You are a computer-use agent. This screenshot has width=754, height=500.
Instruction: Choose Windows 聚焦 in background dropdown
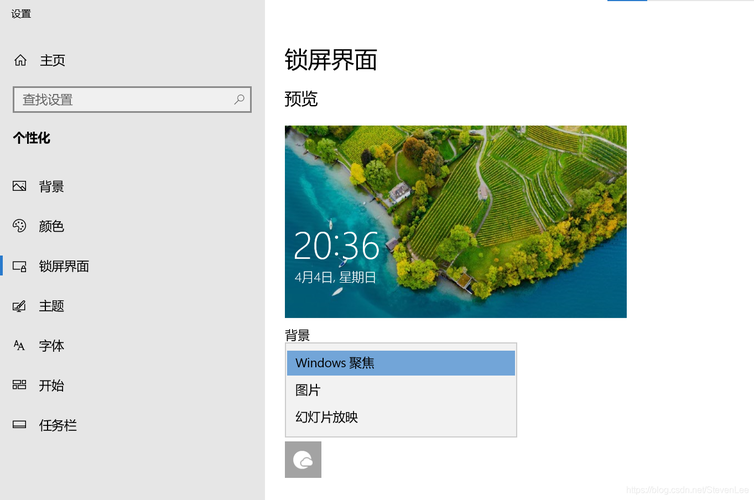[x=401, y=363]
